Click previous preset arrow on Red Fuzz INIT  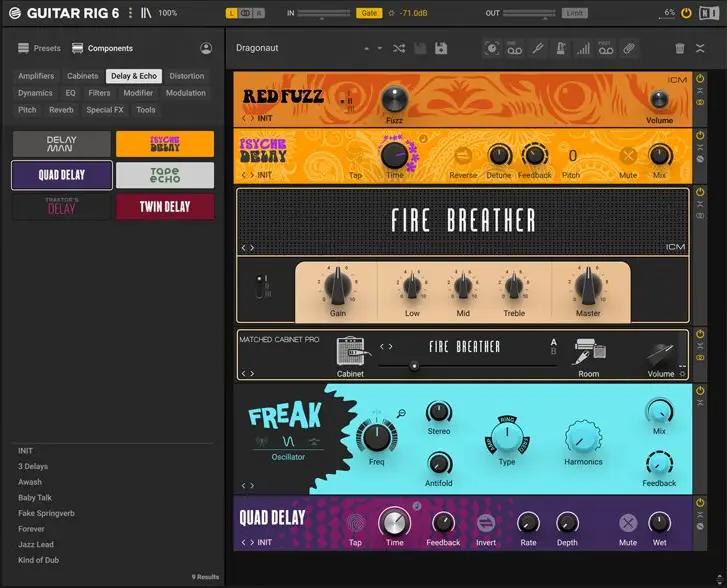pos(244,118)
